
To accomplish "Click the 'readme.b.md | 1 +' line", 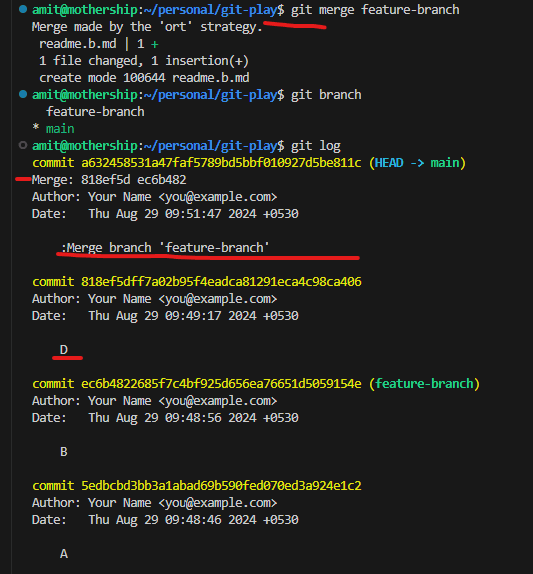I will coord(98,44).
